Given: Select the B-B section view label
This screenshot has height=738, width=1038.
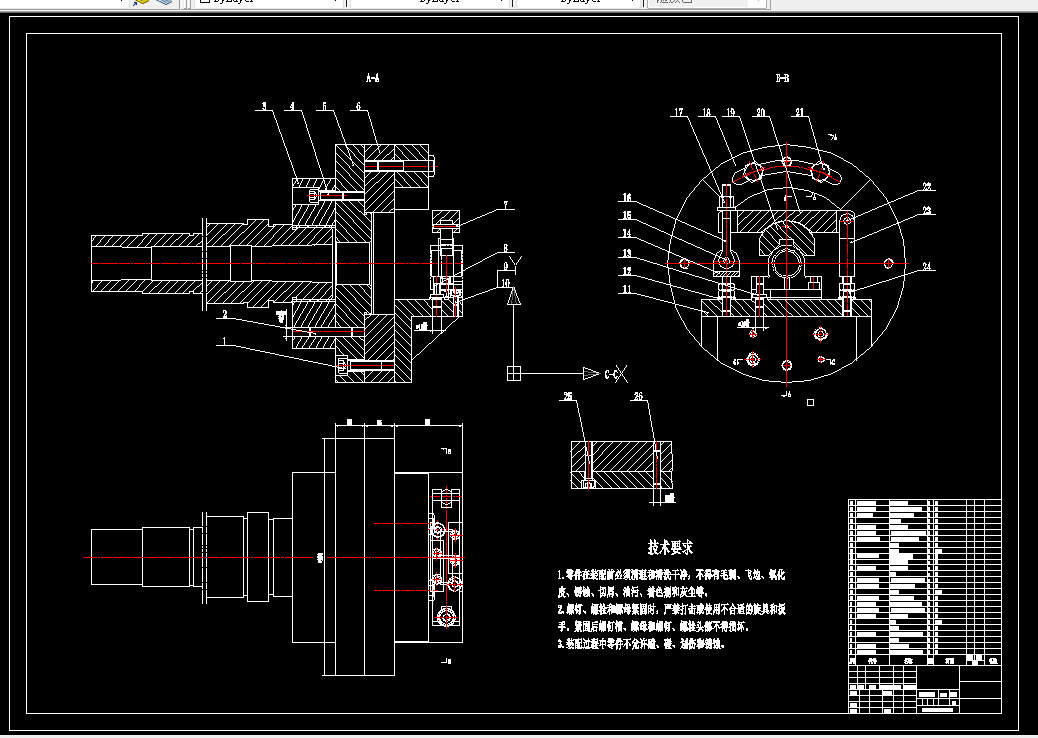Looking at the screenshot, I should 782,78.
